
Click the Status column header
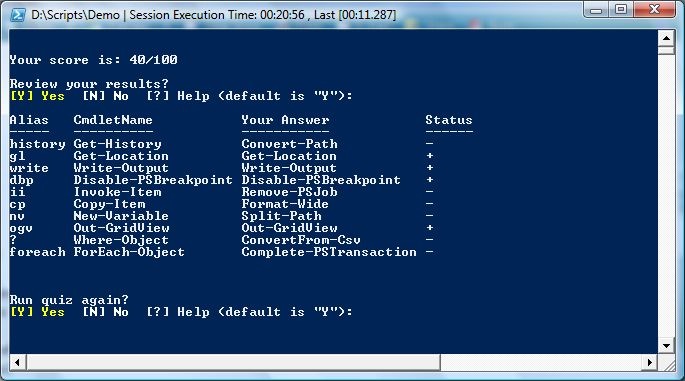click(x=449, y=120)
